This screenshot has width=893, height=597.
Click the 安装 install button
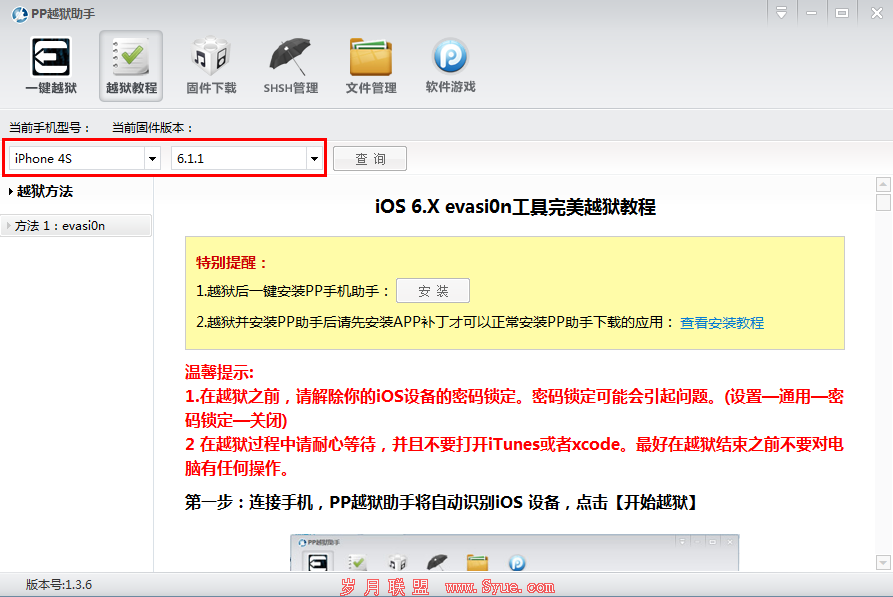click(x=433, y=291)
